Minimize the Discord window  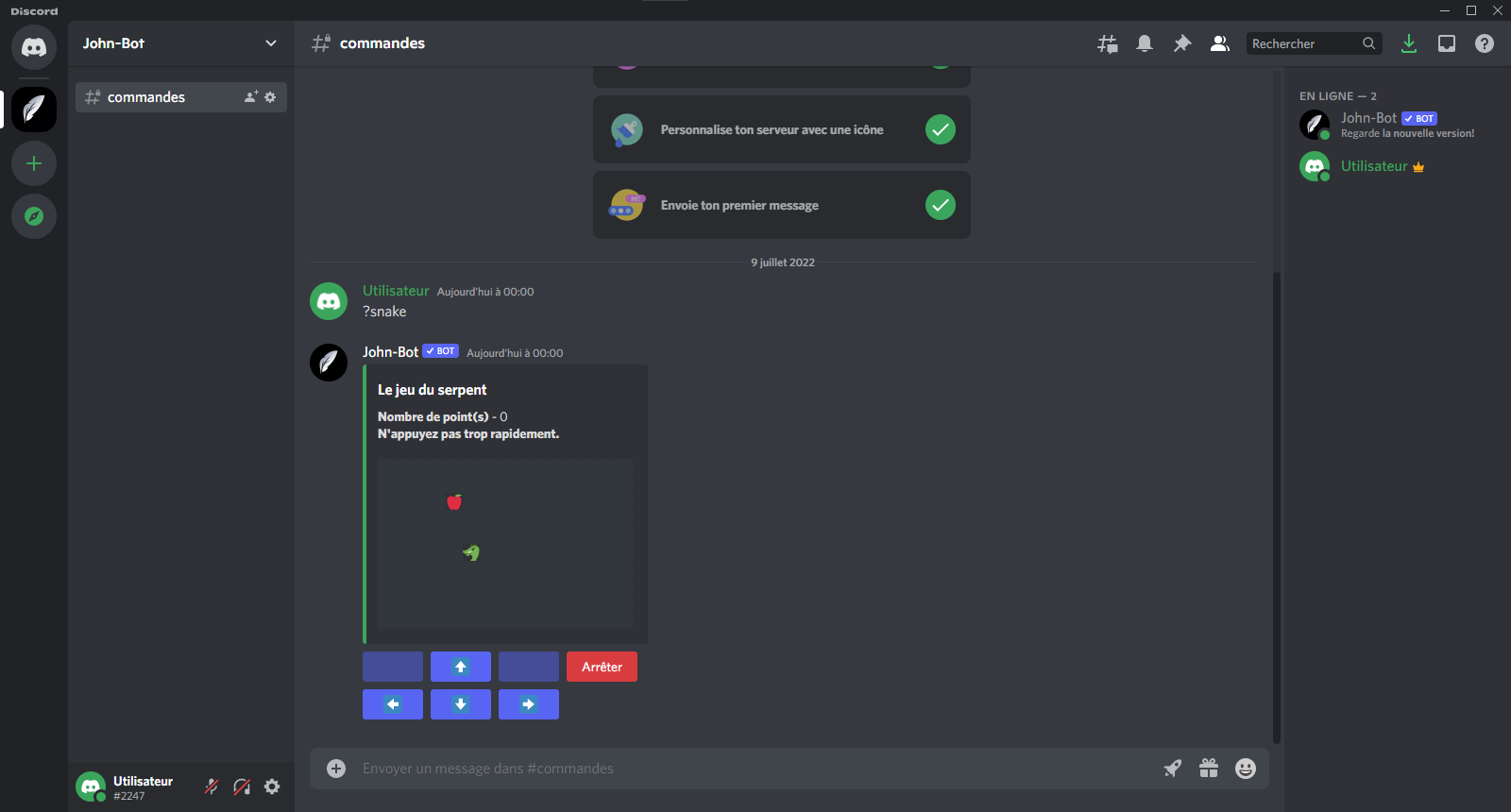pyautogui.click(x=1445, y=10)
